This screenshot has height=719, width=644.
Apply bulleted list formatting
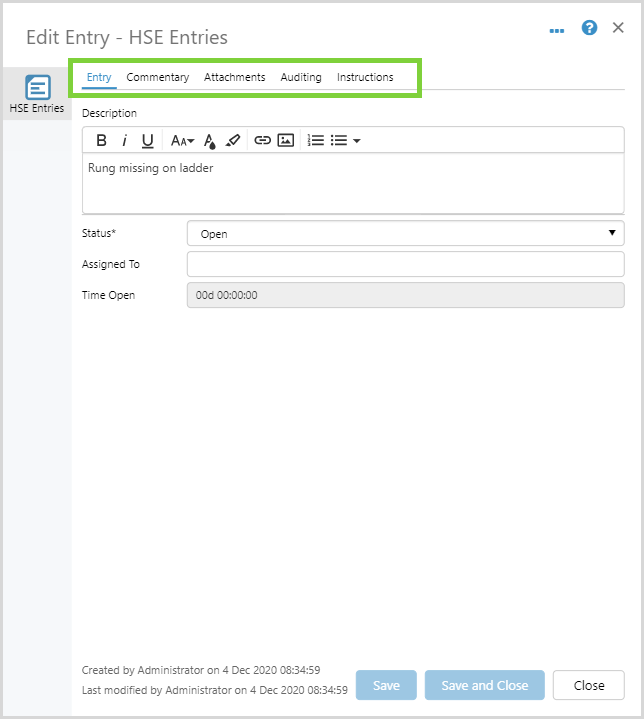(339, 141)
